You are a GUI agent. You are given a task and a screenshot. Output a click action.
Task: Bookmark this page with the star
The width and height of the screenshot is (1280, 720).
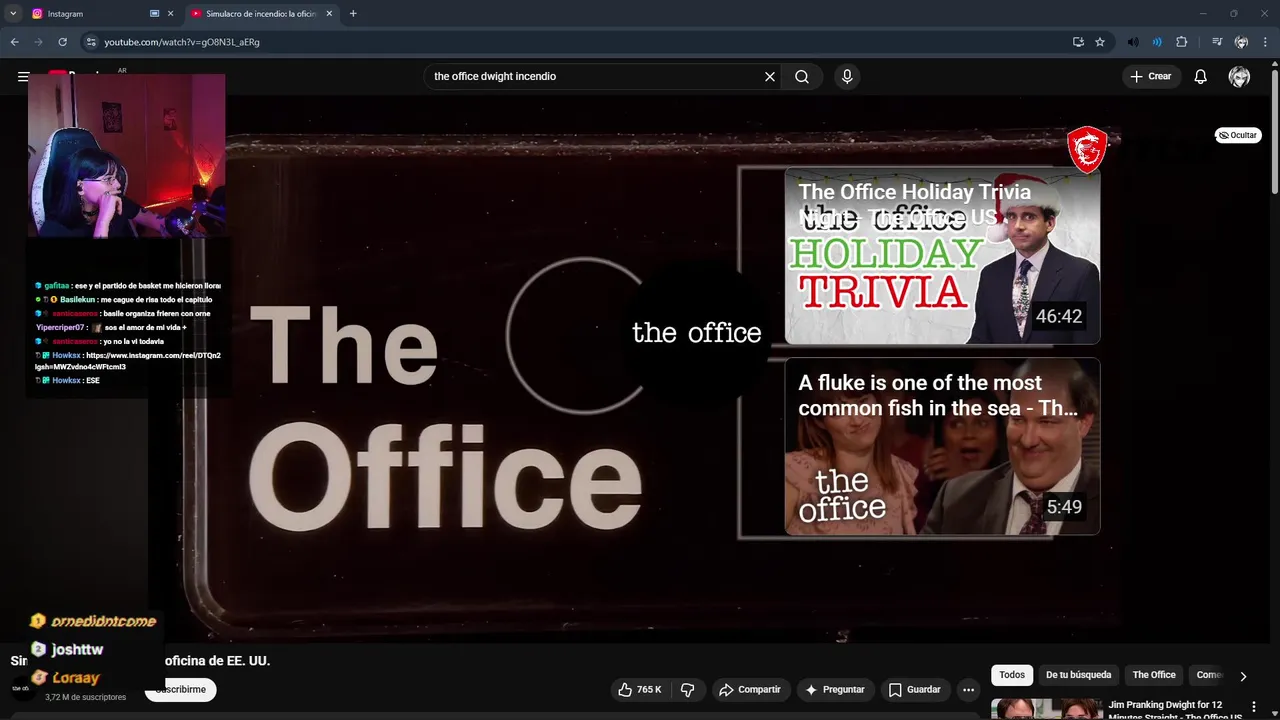(x=1100, y=42)
